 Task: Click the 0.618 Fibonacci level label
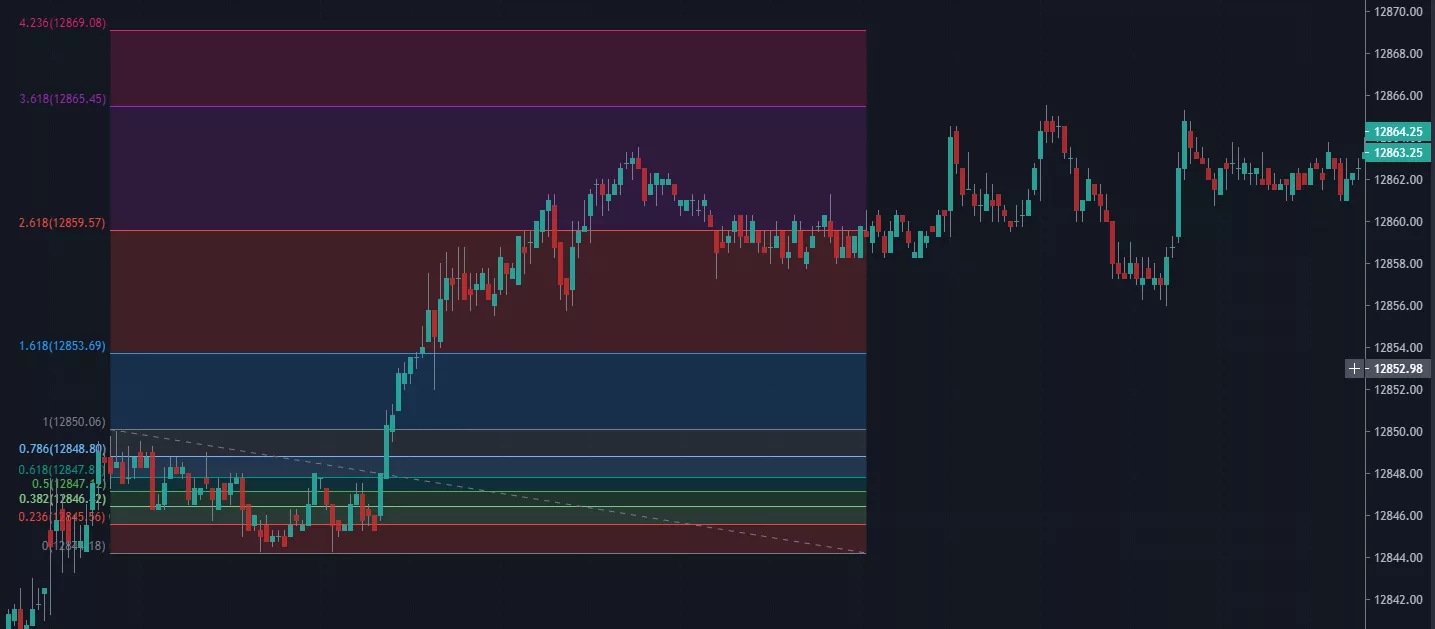pyautogui.click(x=62, y=470)
